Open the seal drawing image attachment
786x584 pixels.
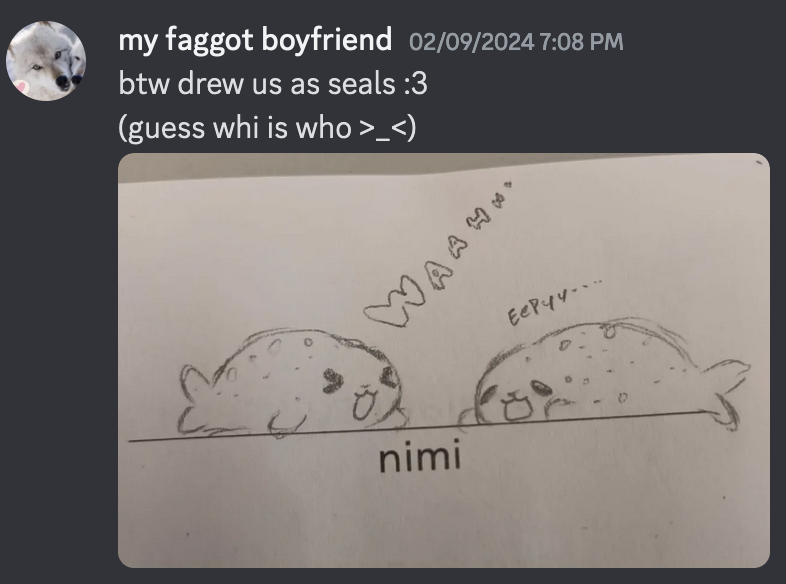444,360
